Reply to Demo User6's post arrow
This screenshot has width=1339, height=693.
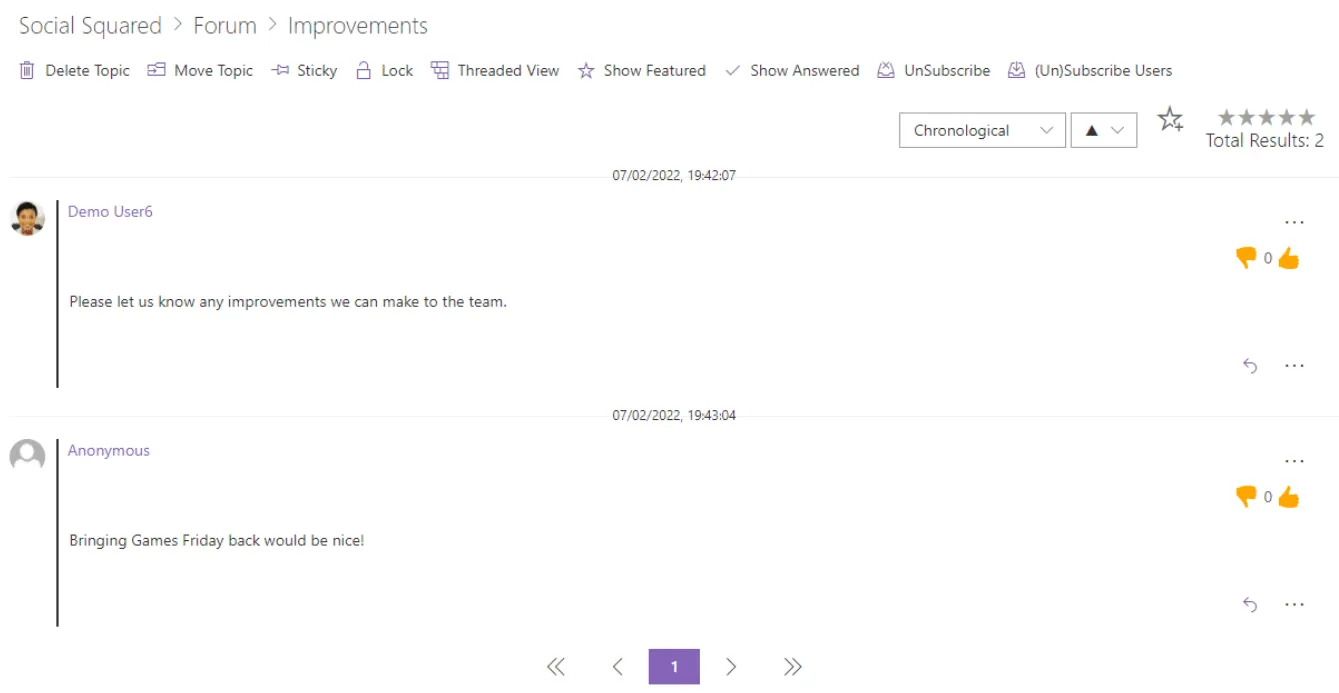tap(1250, 366)
